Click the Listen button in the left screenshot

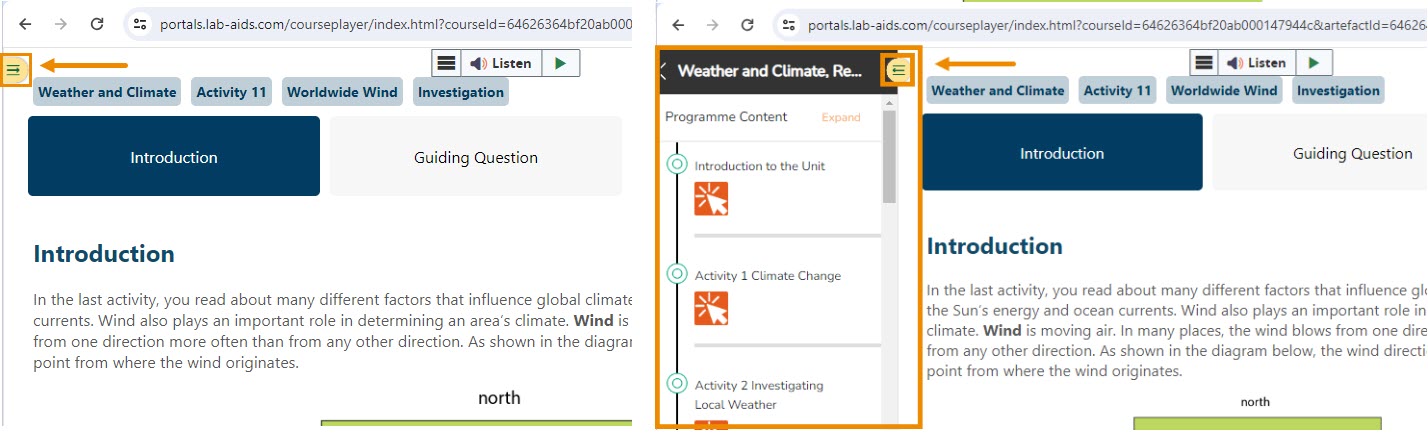(501, 63)
